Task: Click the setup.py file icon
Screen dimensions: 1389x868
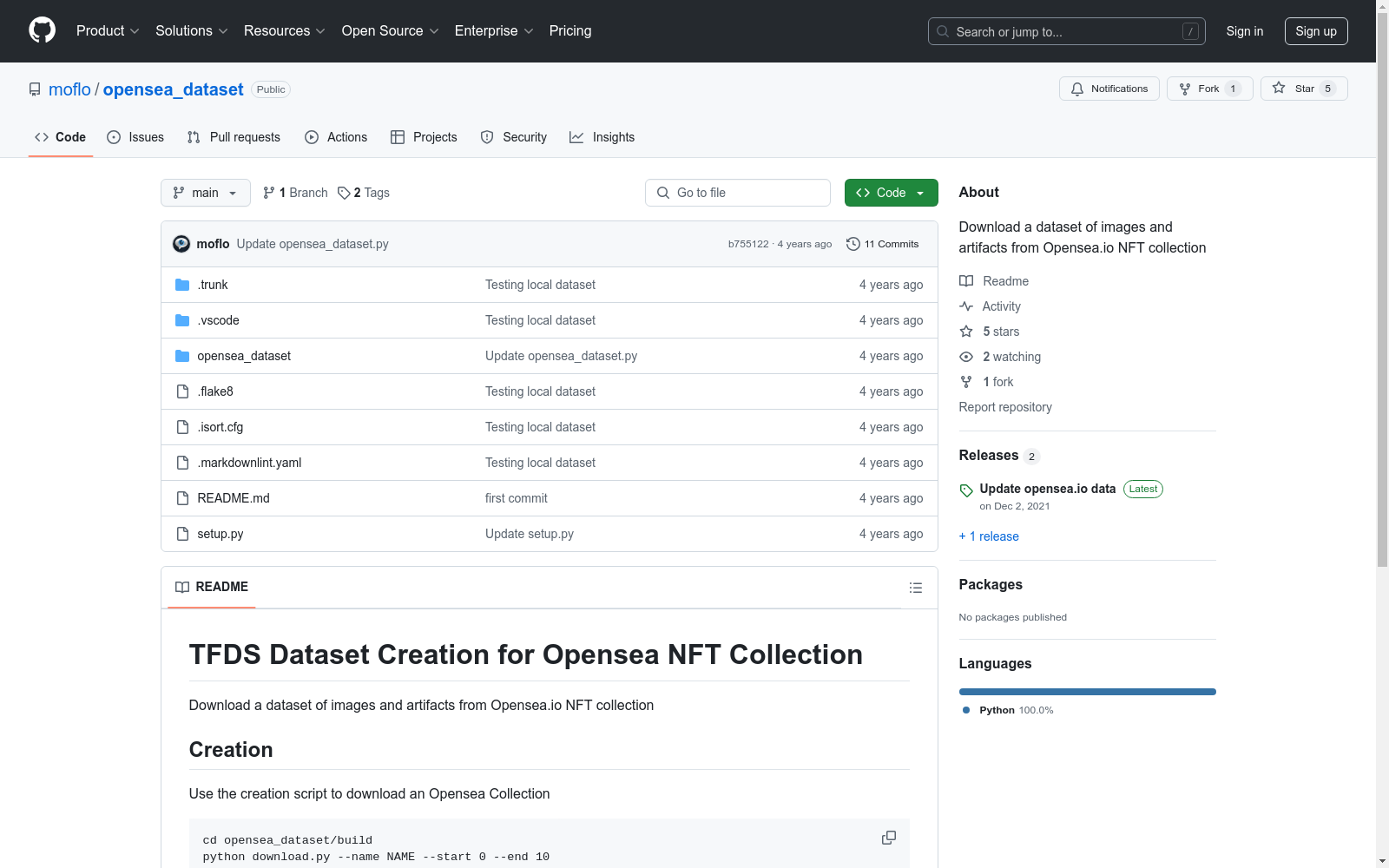Action: pos(182,534)
